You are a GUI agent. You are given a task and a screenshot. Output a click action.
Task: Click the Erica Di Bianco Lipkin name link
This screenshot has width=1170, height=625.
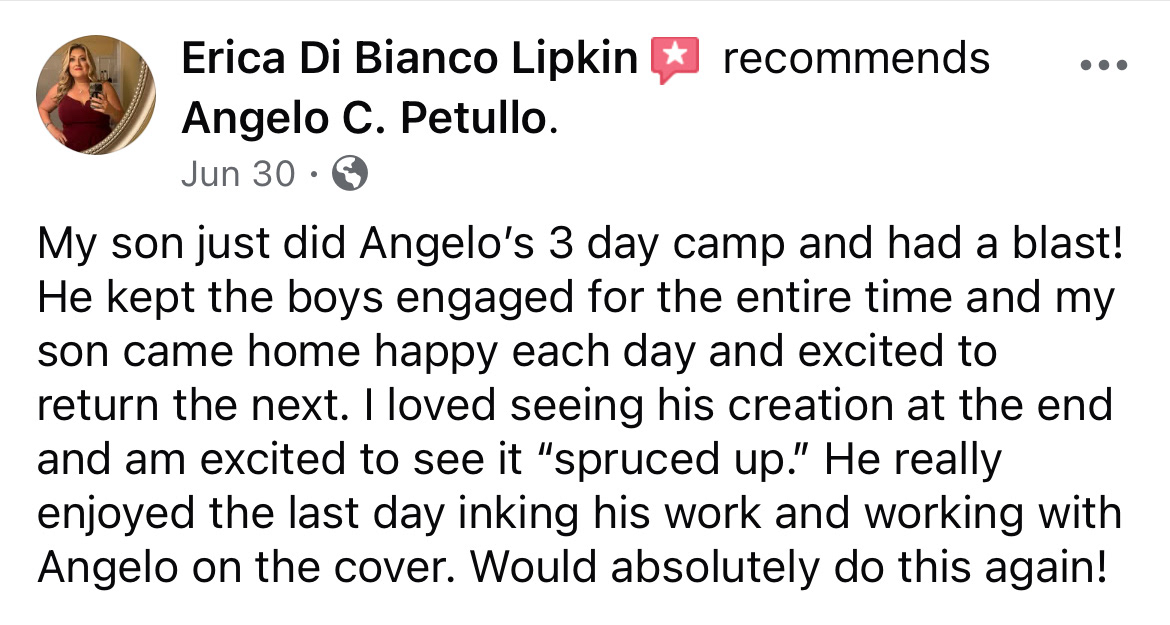pos(409,59)
